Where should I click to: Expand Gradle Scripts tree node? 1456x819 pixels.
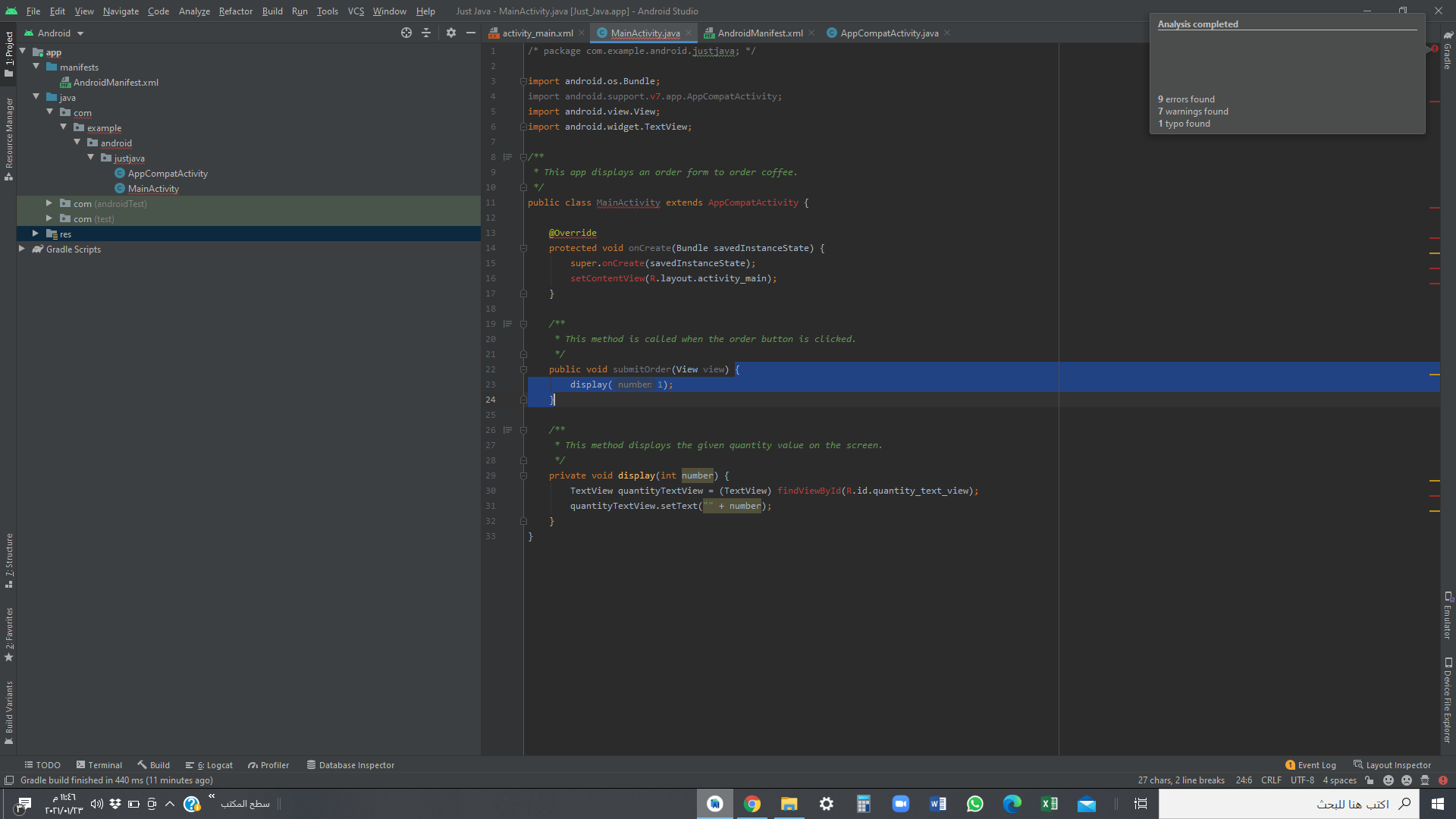tap(22, 249)
